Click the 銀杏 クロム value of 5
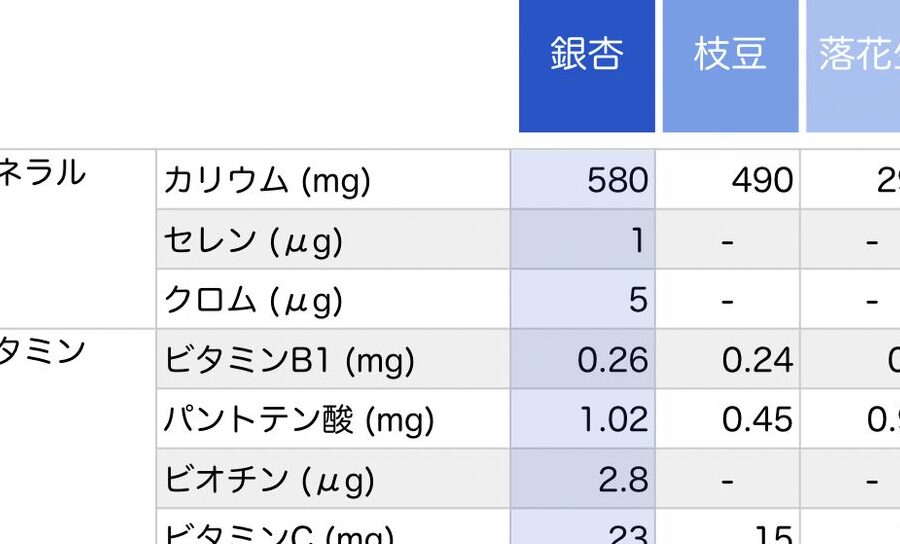The image size is (900, 544). pos(637,300)
